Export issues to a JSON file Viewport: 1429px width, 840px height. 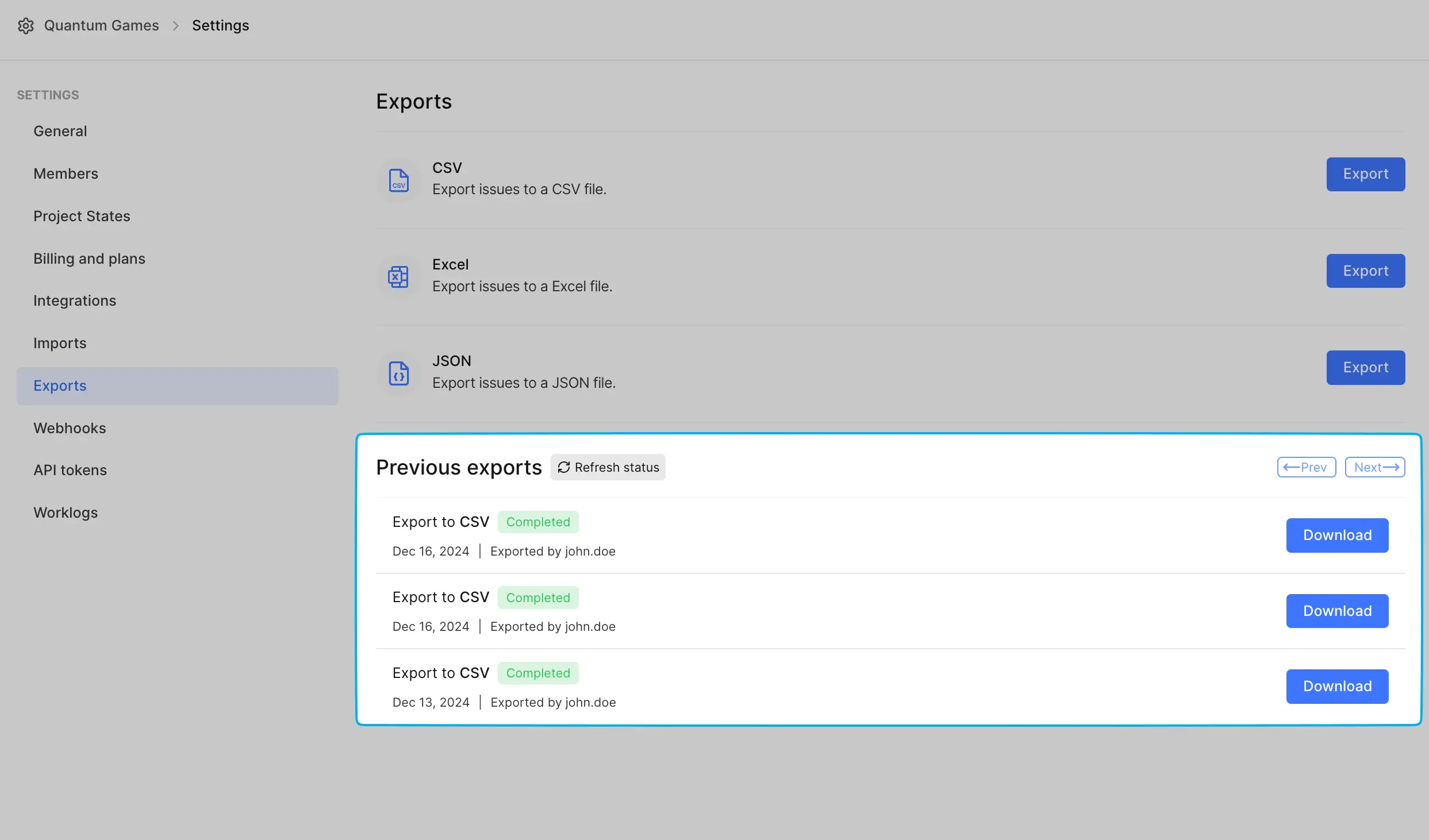pyautogui.click(x=524, y=382)
